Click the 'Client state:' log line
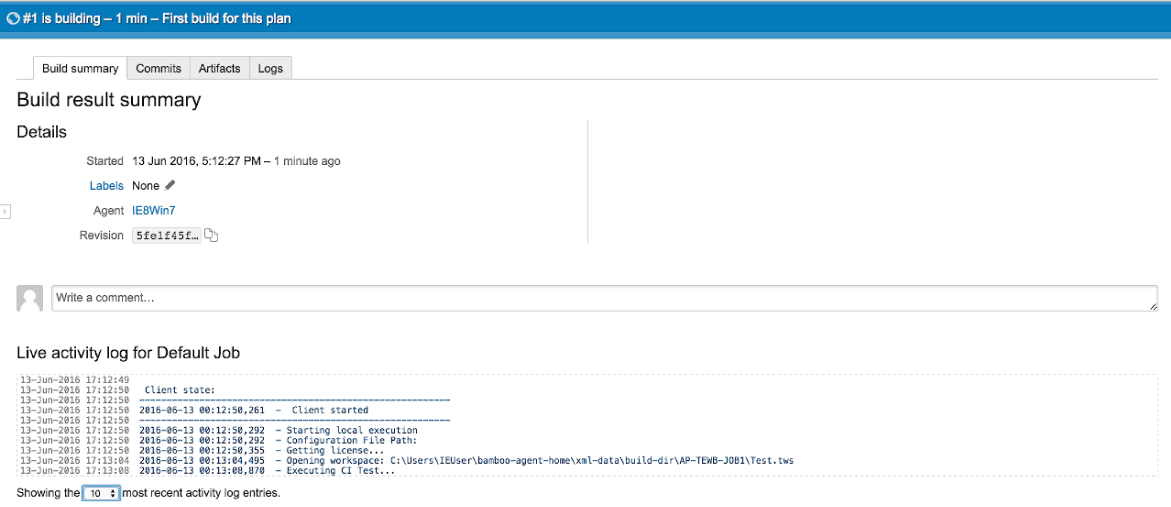1171x507 pixels. pos(180,390)
